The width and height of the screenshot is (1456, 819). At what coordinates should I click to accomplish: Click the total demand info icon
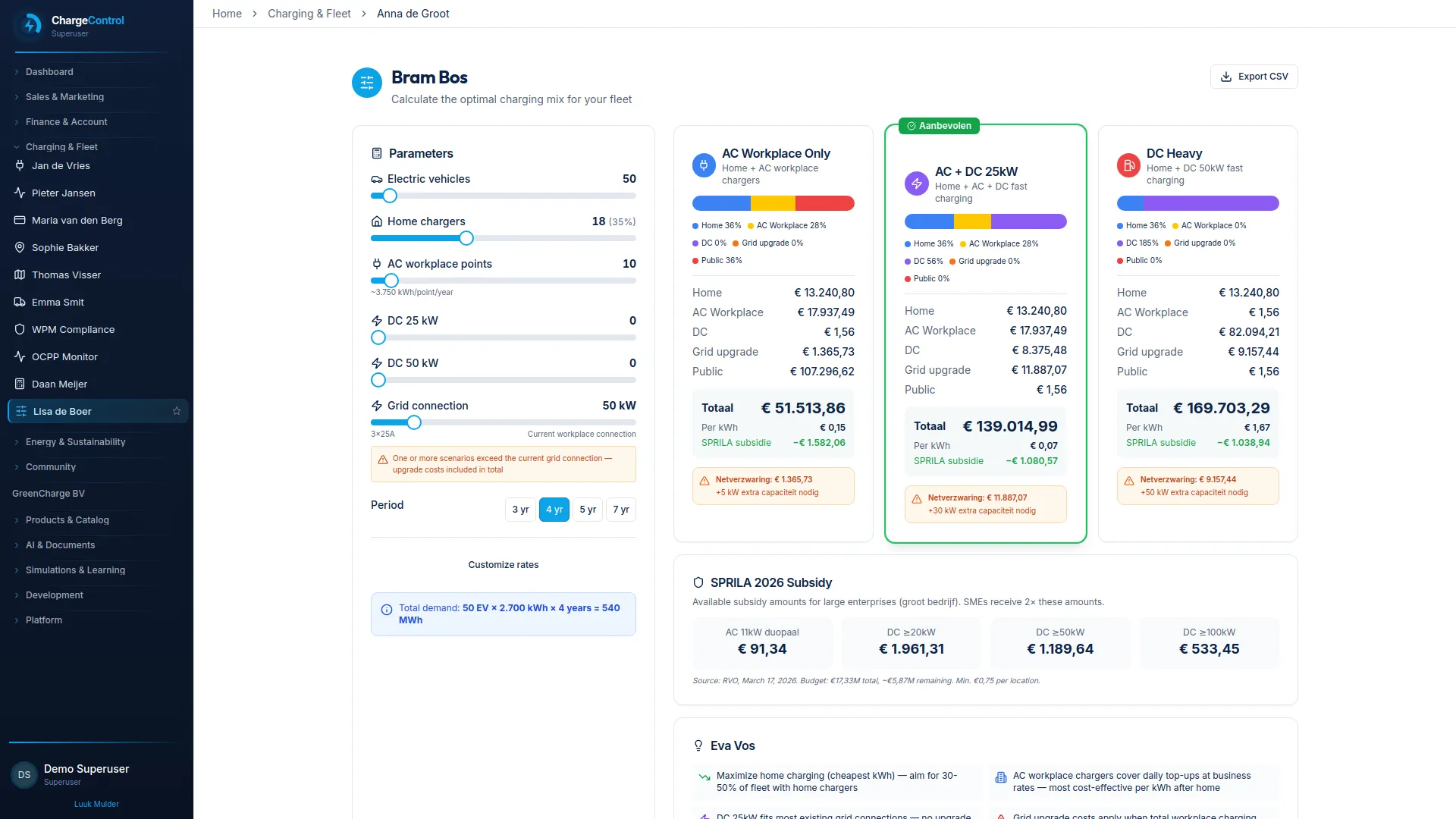pos(387,610)
